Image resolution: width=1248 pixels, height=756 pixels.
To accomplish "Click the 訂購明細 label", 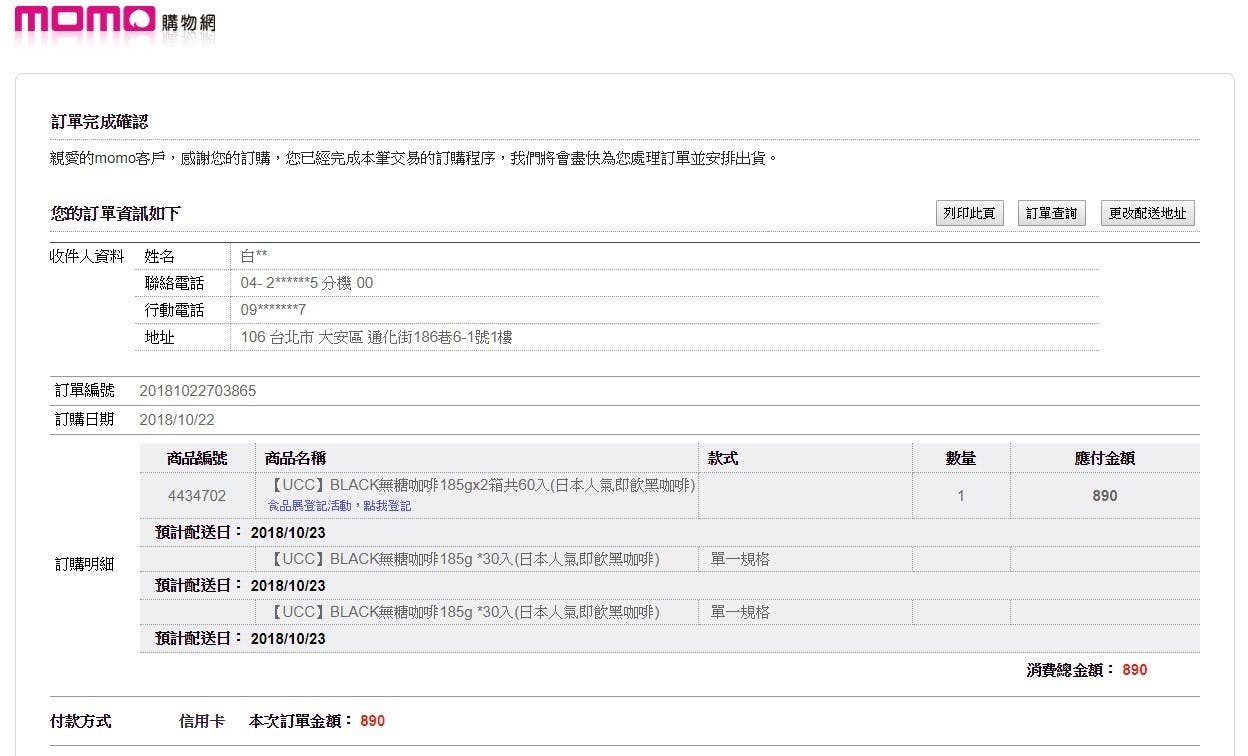I will [x=84, y=564].
